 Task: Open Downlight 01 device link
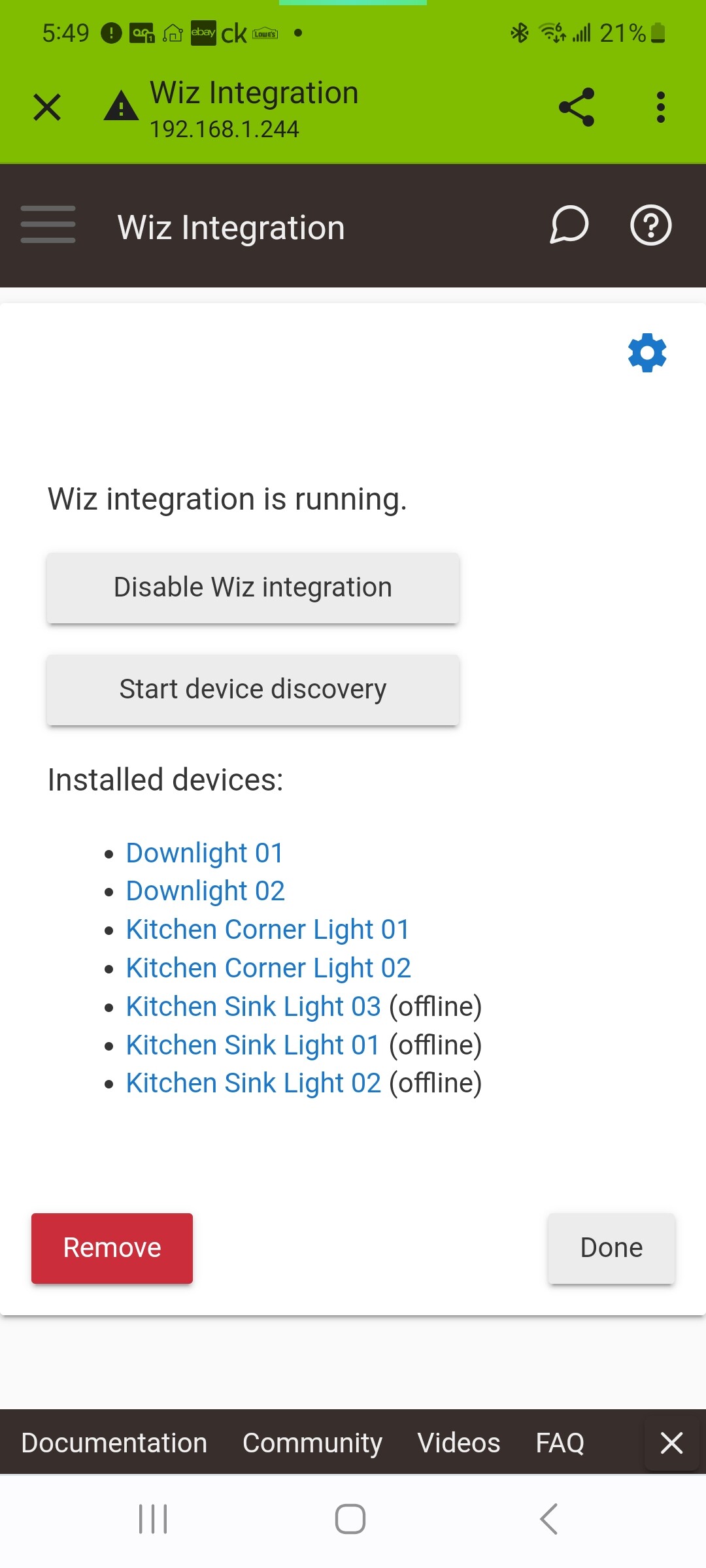coord(205,853)
